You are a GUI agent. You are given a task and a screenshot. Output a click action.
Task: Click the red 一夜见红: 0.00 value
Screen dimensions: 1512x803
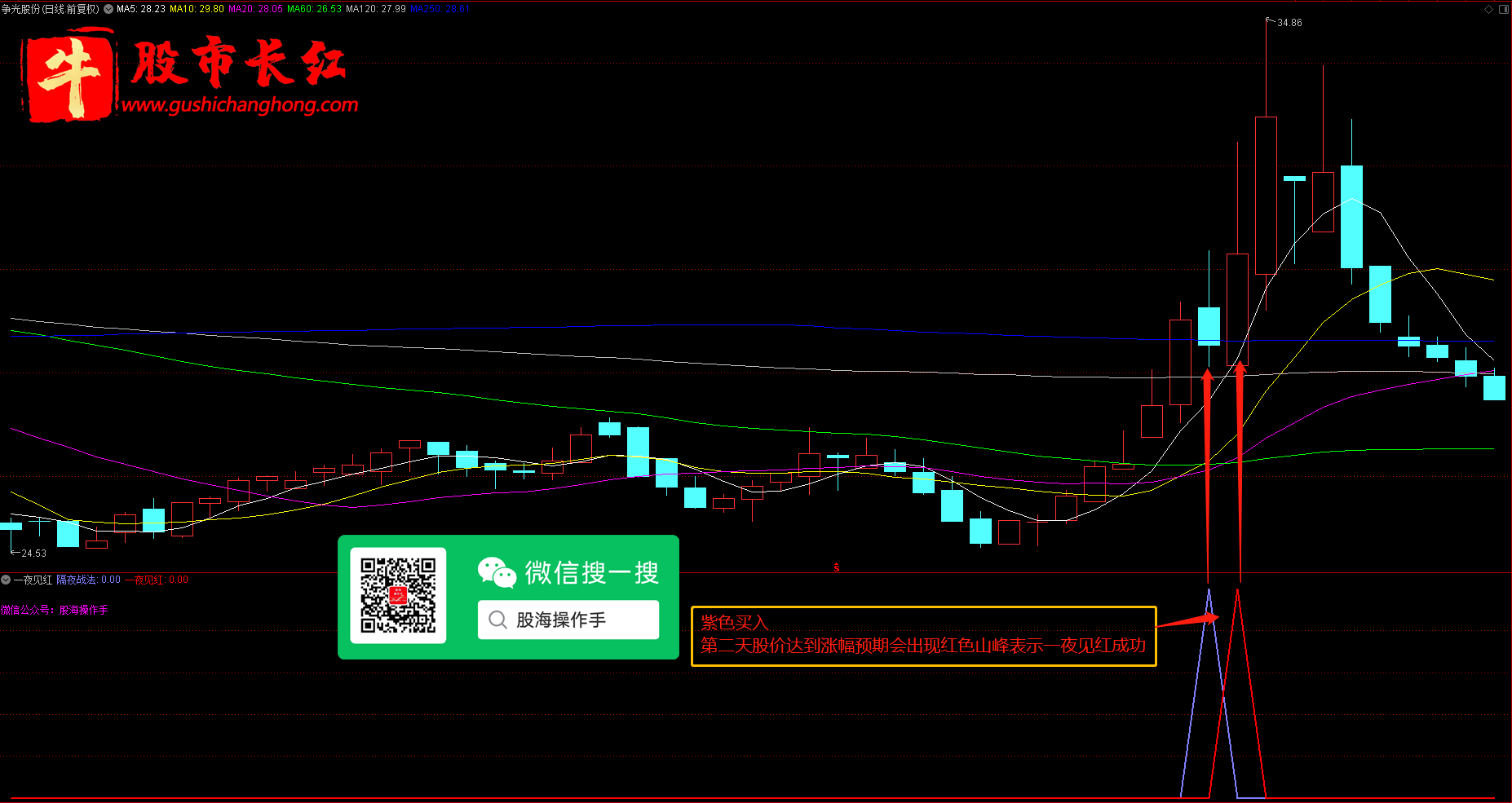(x=157, y=580)
